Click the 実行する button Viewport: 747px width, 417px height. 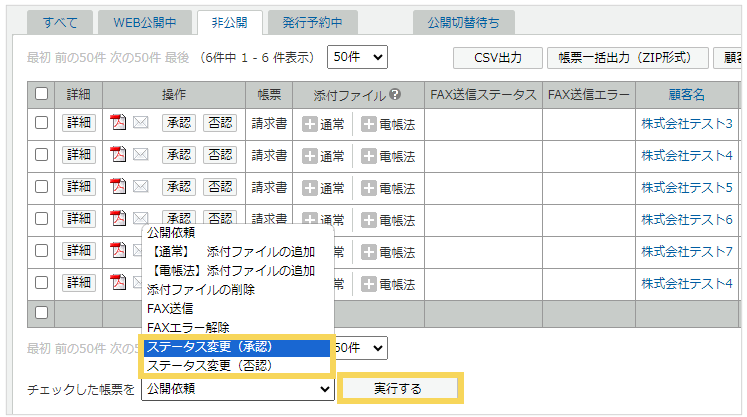click(398, 388)
